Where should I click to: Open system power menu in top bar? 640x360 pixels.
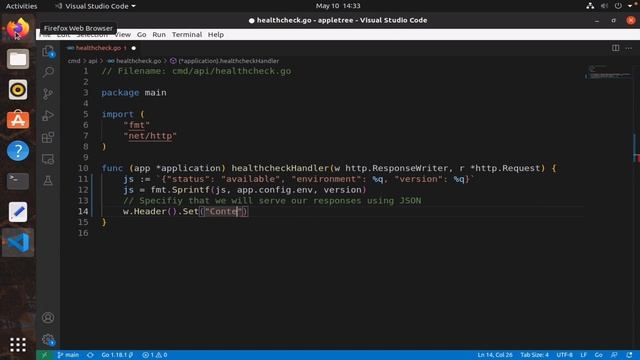click(x=618, y=6)
